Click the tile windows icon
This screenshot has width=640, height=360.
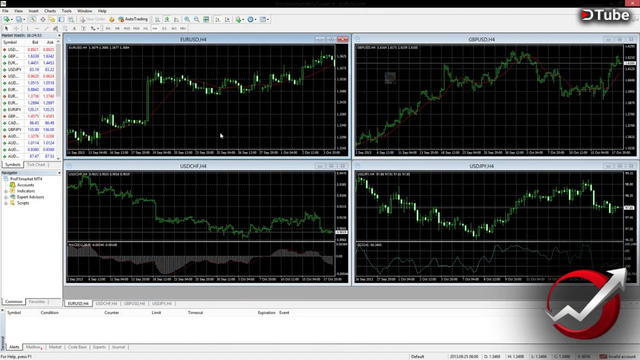[206, 19]
